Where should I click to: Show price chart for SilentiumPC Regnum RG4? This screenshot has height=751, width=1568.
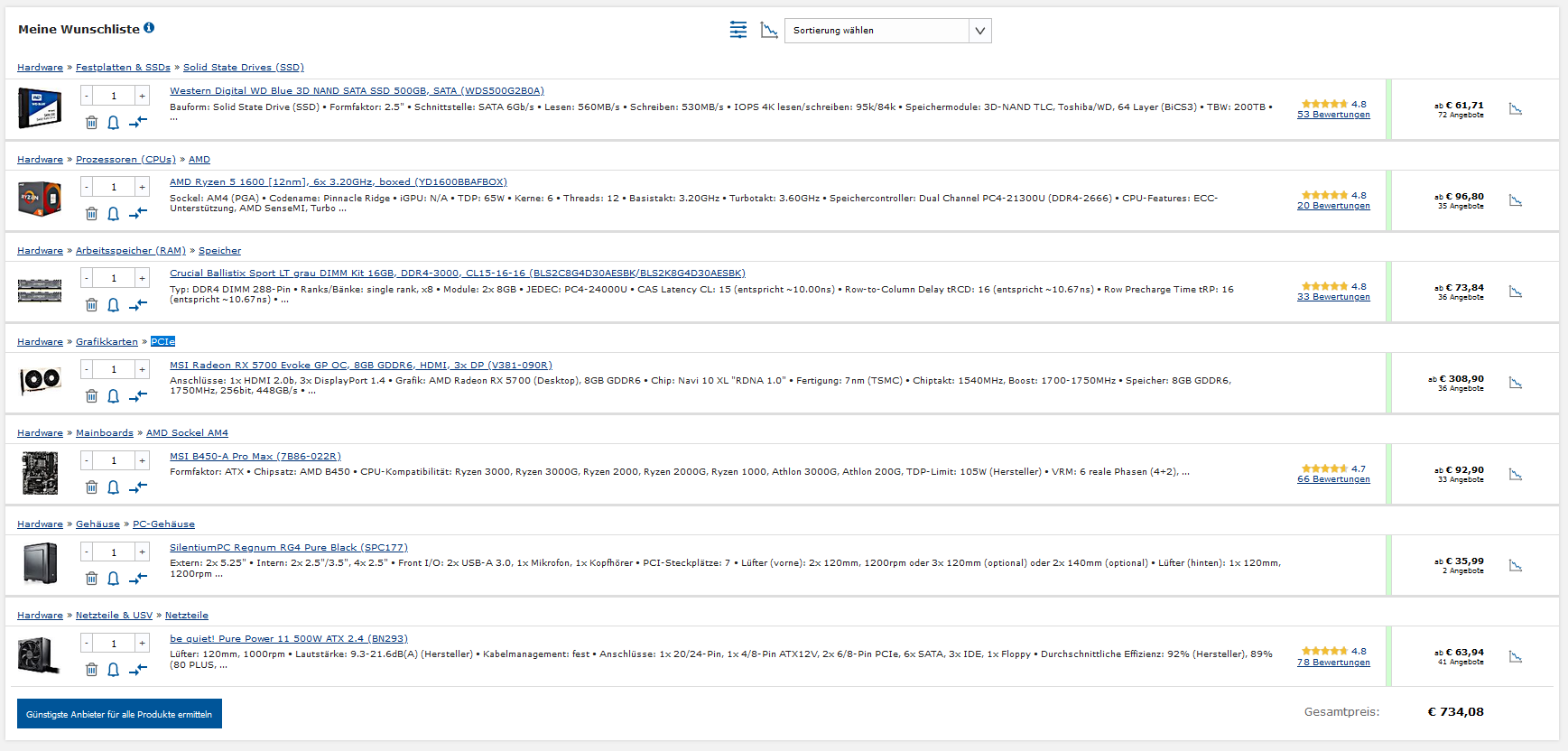point(1516,565)
